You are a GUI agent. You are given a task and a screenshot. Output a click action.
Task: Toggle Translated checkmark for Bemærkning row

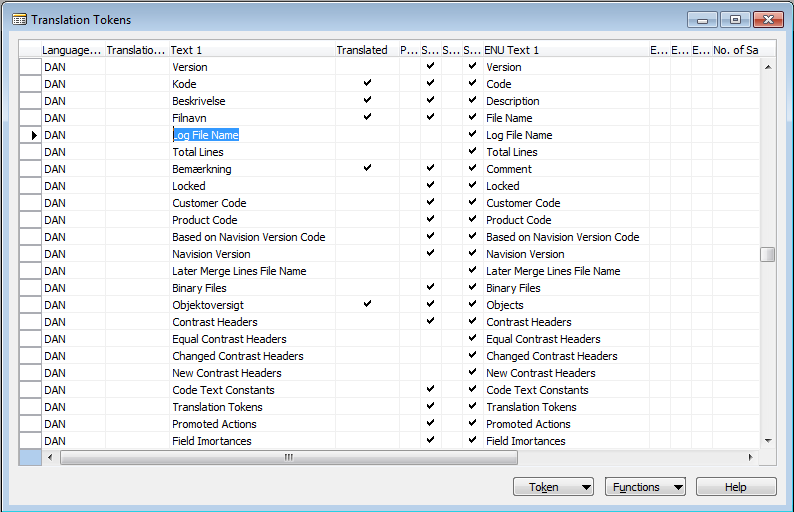[367, 169]
